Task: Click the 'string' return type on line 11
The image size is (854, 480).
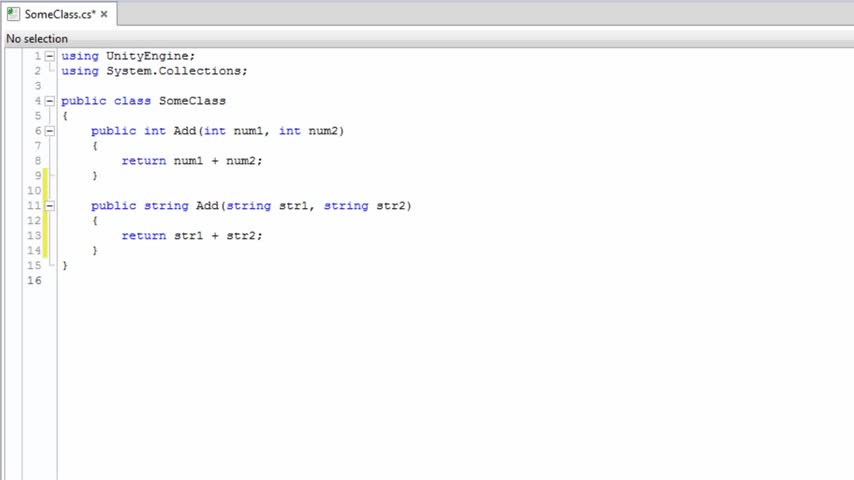Action: (166, 205)
